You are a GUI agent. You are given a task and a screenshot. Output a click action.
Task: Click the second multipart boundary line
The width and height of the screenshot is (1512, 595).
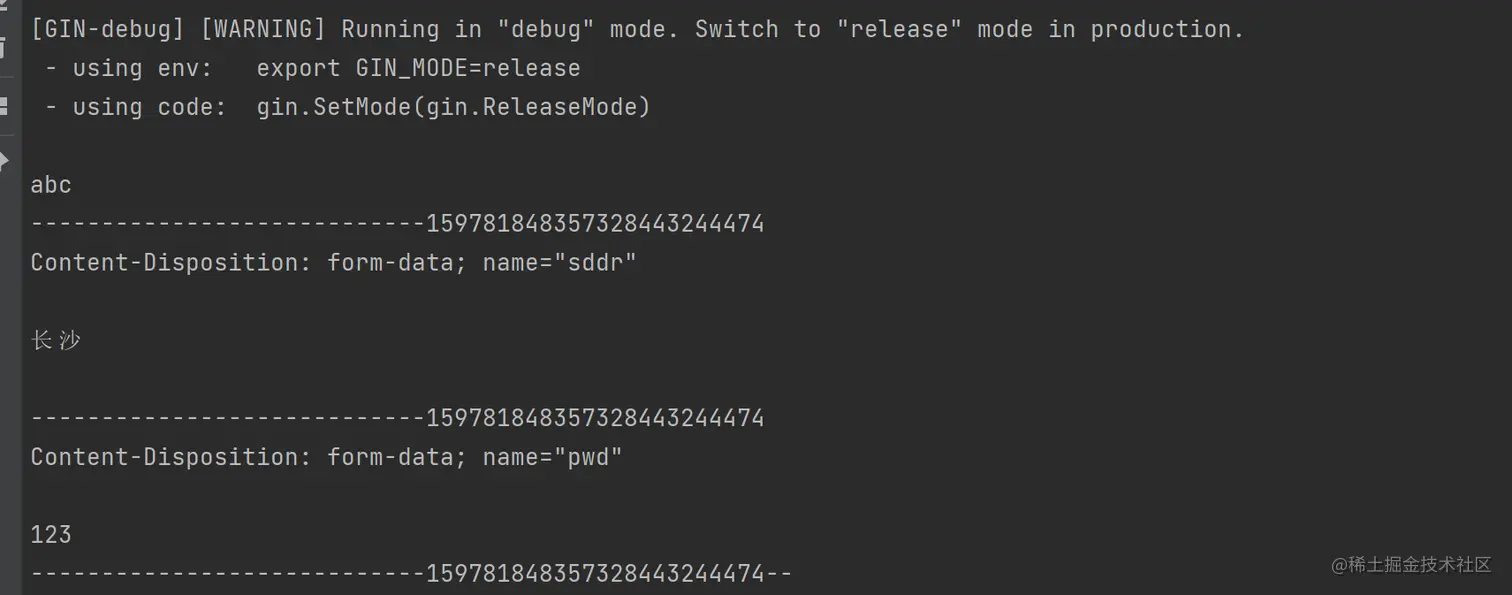(397, 418)
